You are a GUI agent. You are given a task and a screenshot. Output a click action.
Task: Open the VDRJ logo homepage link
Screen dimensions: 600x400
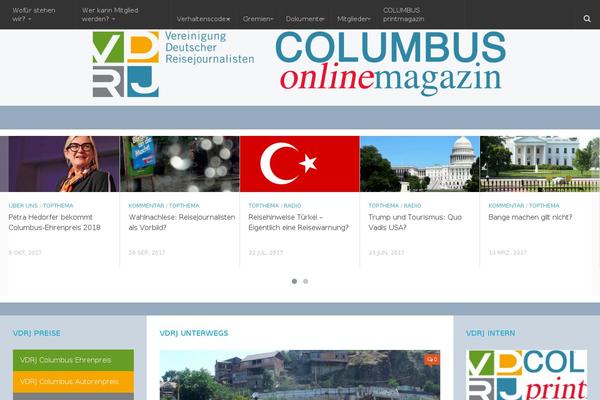(x=126, y=64)
